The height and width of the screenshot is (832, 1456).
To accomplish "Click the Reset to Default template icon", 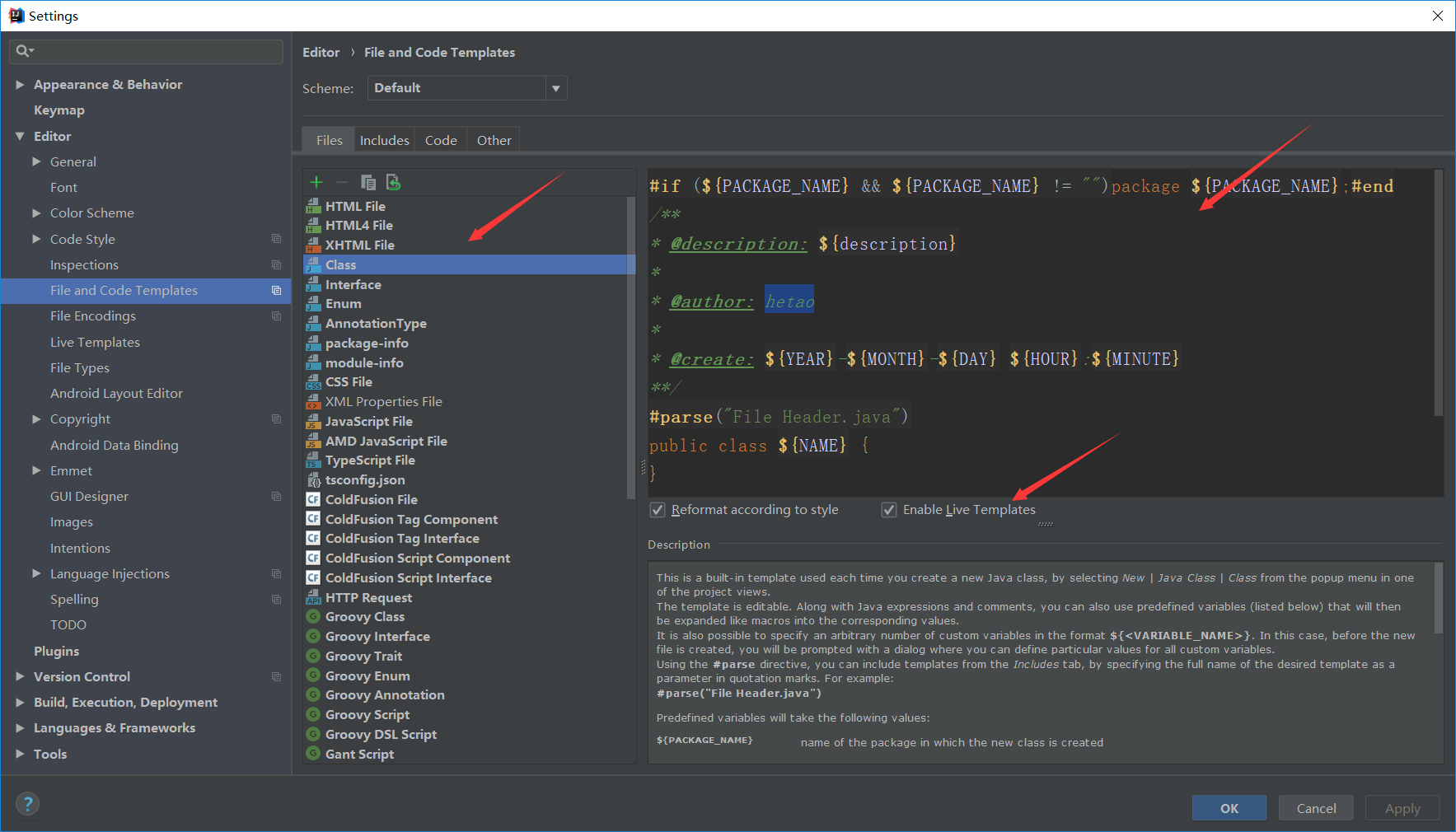I will pyautogui.click(x=394, y=182).
